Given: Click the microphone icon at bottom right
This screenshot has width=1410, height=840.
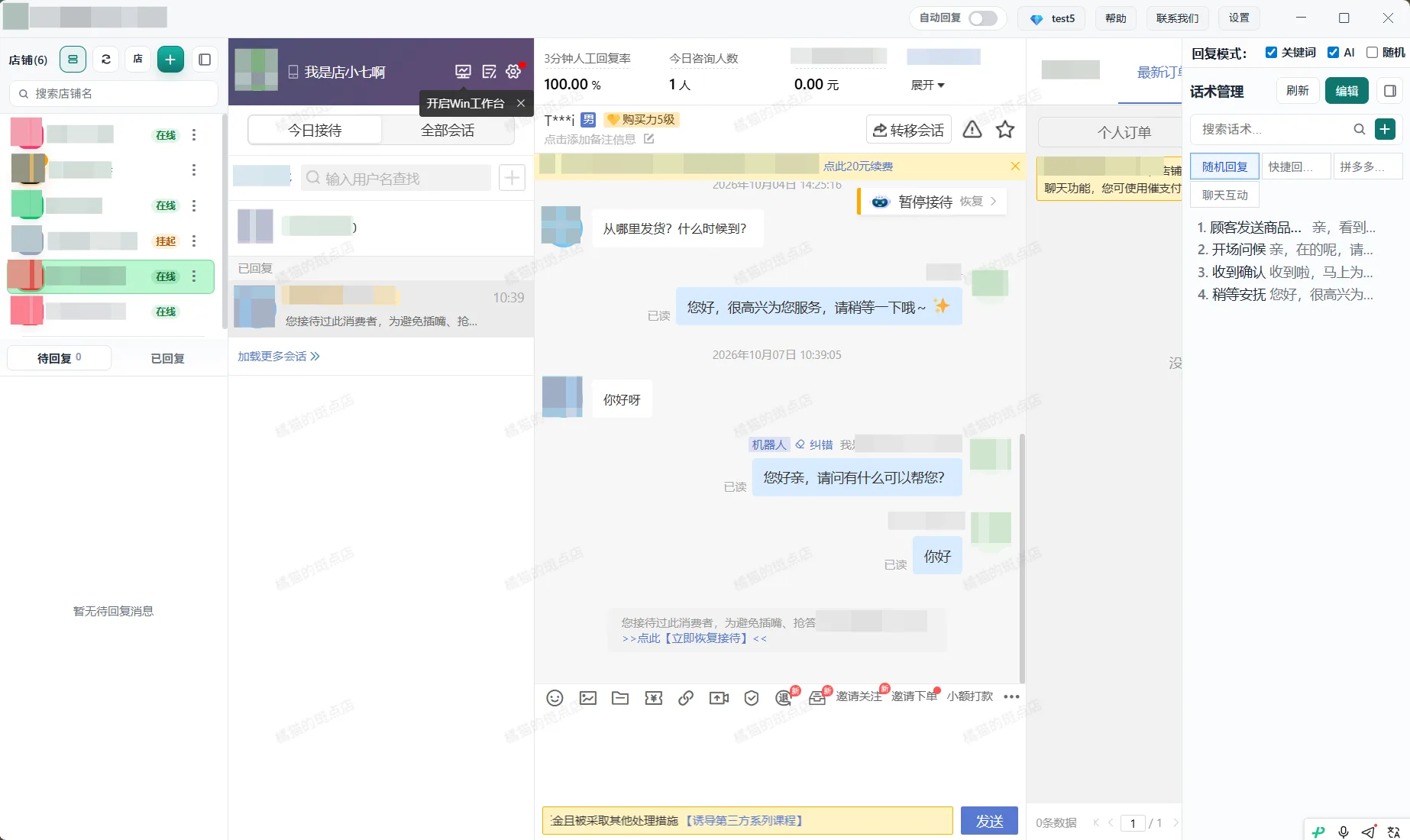Looking at the screenshot, I should [x=1344, y=832].
